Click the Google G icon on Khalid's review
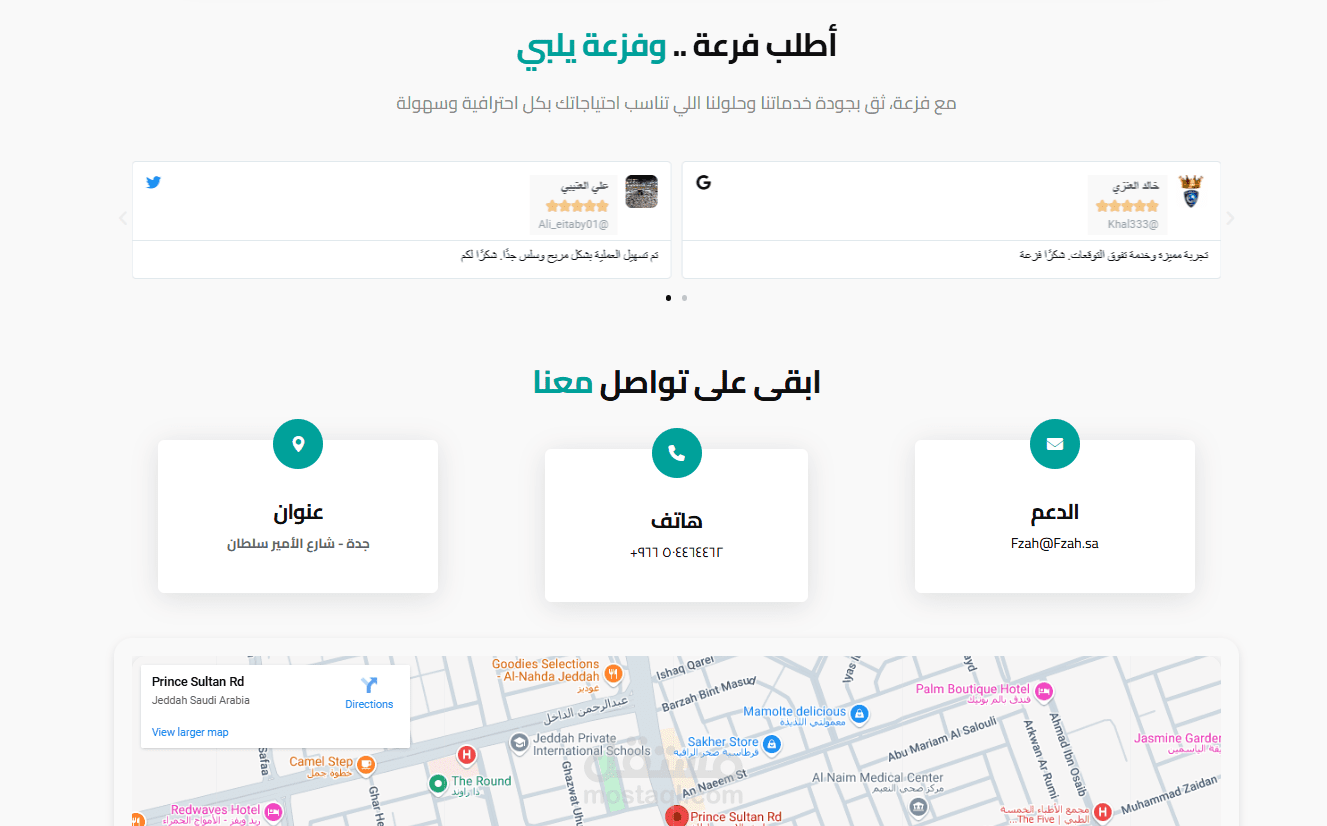 [x=703, y=183]
